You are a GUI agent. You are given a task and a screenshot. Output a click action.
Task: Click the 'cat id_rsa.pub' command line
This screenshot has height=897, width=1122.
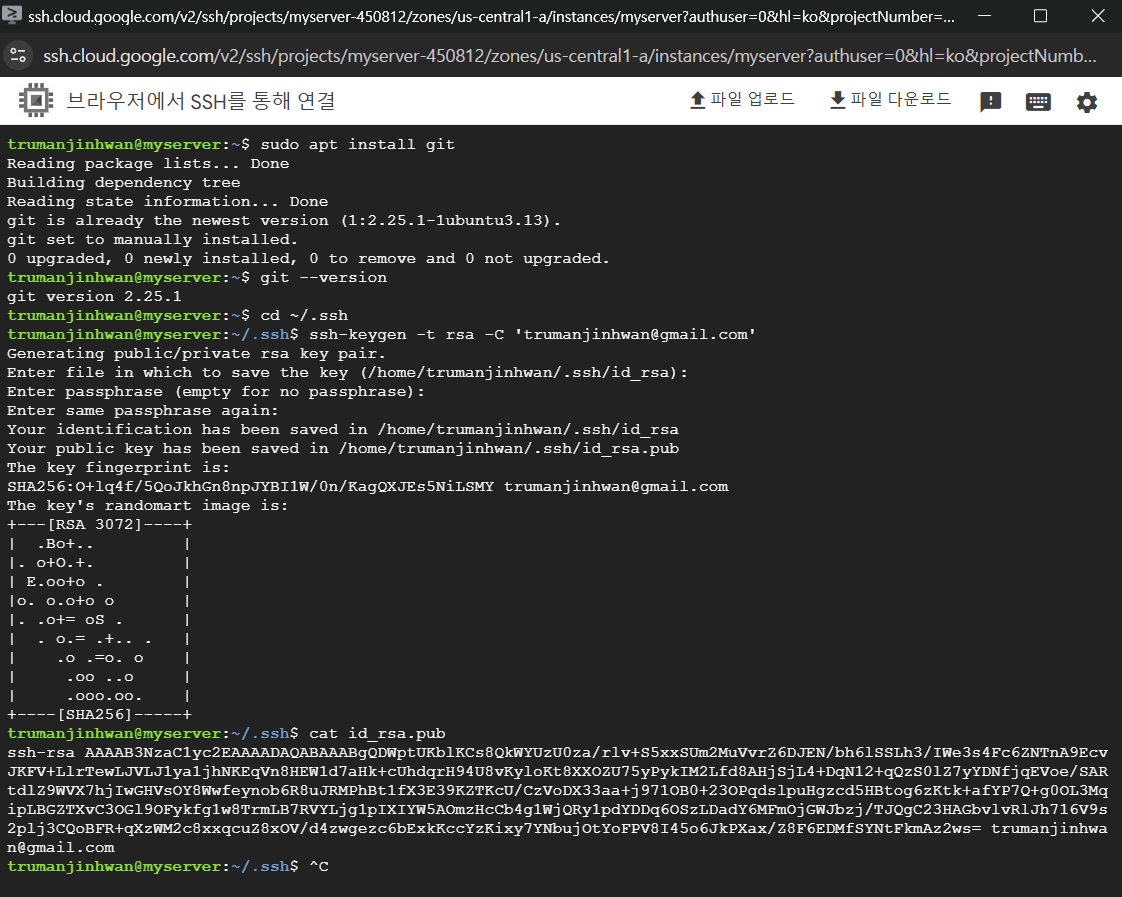point(377,733)
